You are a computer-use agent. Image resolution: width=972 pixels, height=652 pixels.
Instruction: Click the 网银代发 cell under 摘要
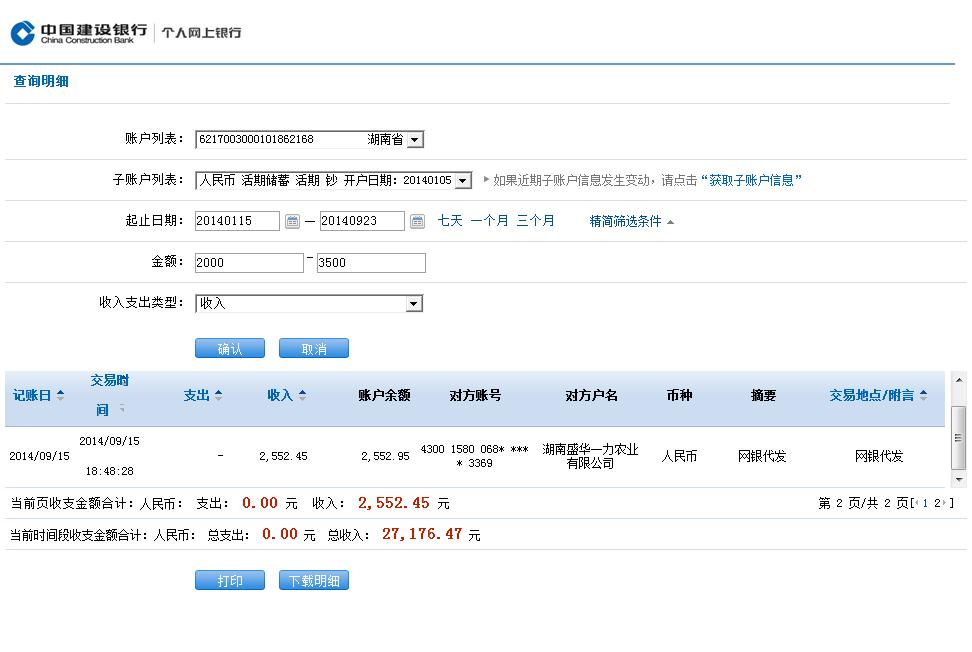click(x=762, y=456)
